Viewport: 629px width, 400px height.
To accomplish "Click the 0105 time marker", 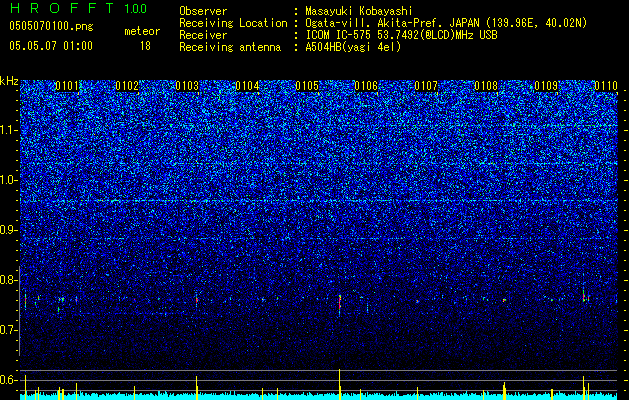I will coord(306,86).
